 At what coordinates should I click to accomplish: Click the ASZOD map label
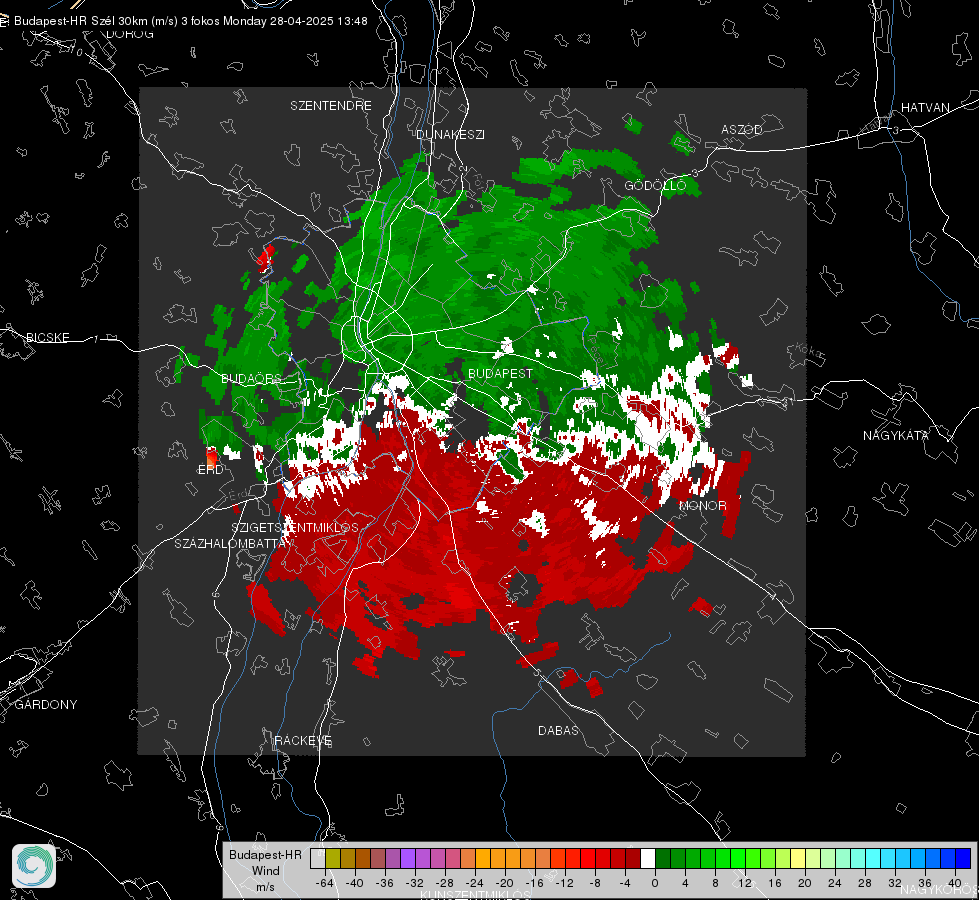(x=742, y=129)
